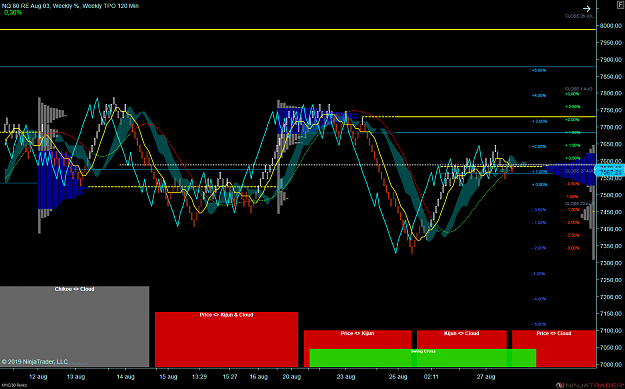
Task: Click the 23 aug date label
Action: pyautogui.click(x=346, y=377)
